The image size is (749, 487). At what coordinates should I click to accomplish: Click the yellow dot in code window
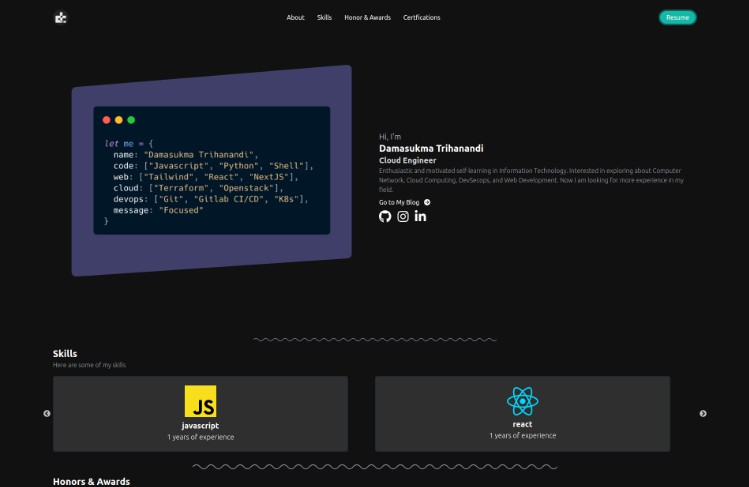119,120
